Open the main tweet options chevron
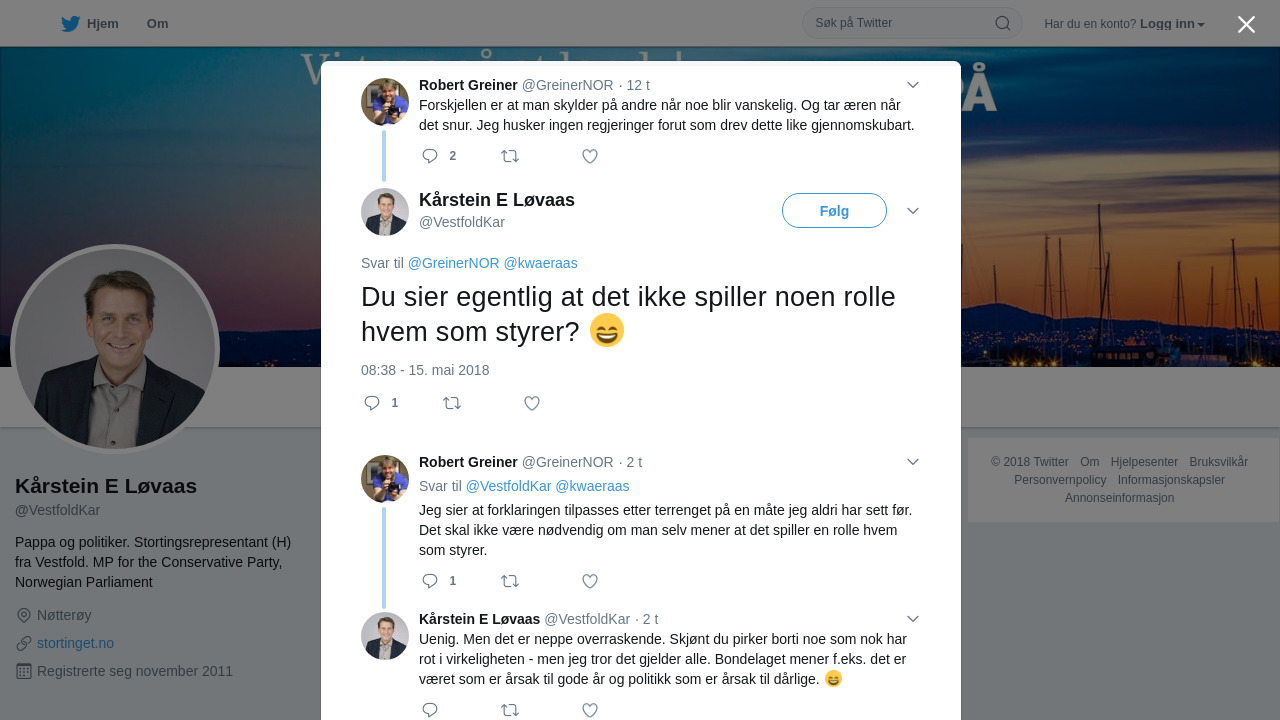The image size is (1280, 720). tap(913, 211)
